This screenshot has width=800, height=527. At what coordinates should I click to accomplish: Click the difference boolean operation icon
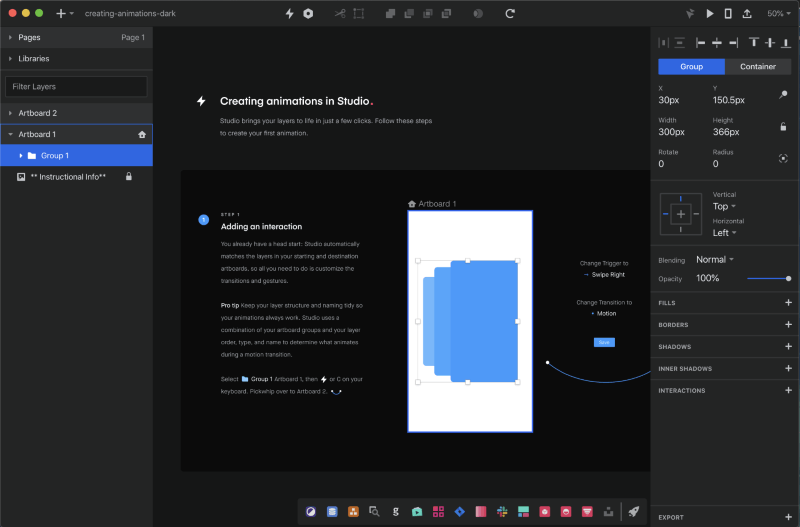click(x=446, y=14)
